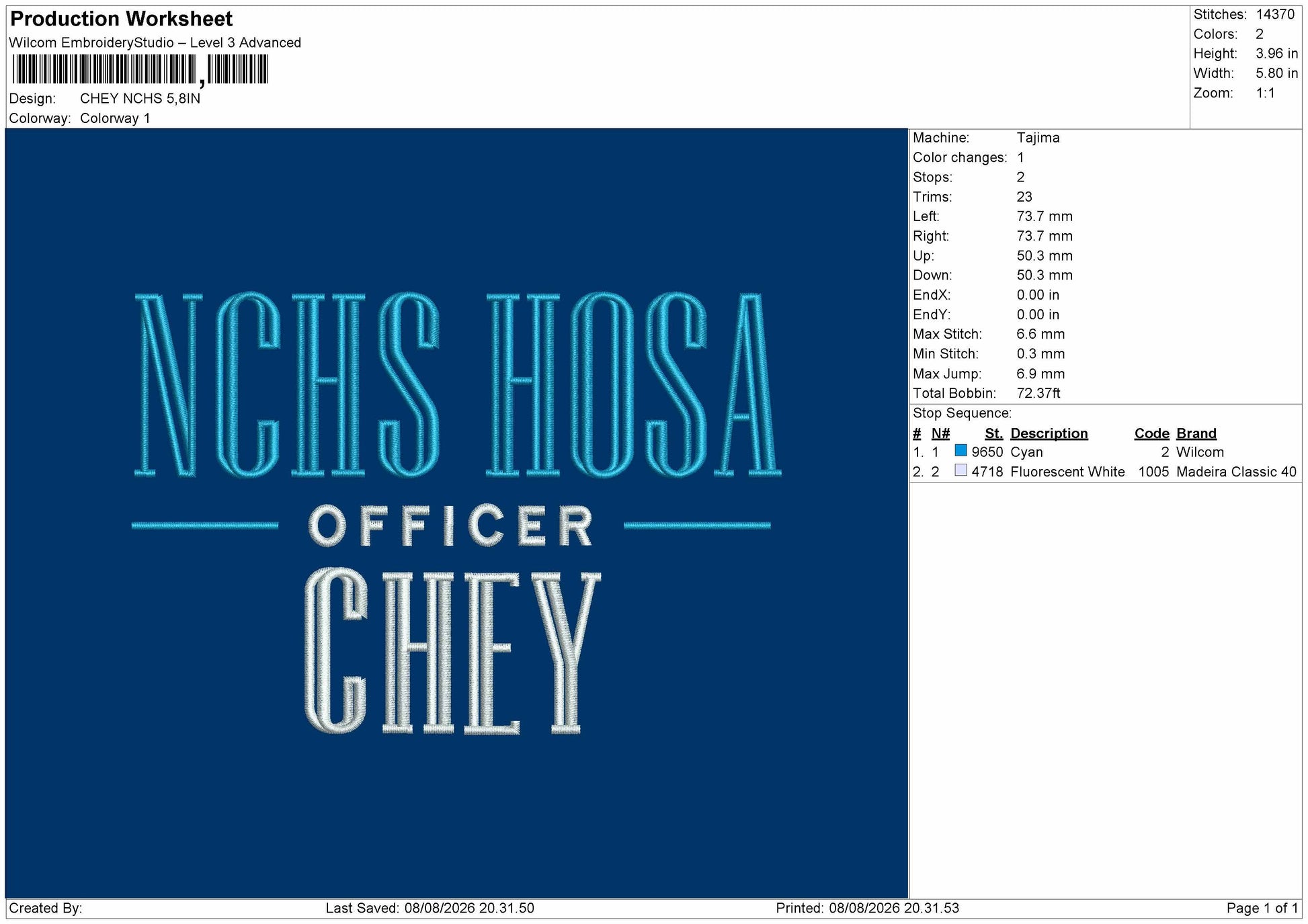Click the "Cyan" thread description
This screenshot has height=924, width=1308.
pos(1026,452)
